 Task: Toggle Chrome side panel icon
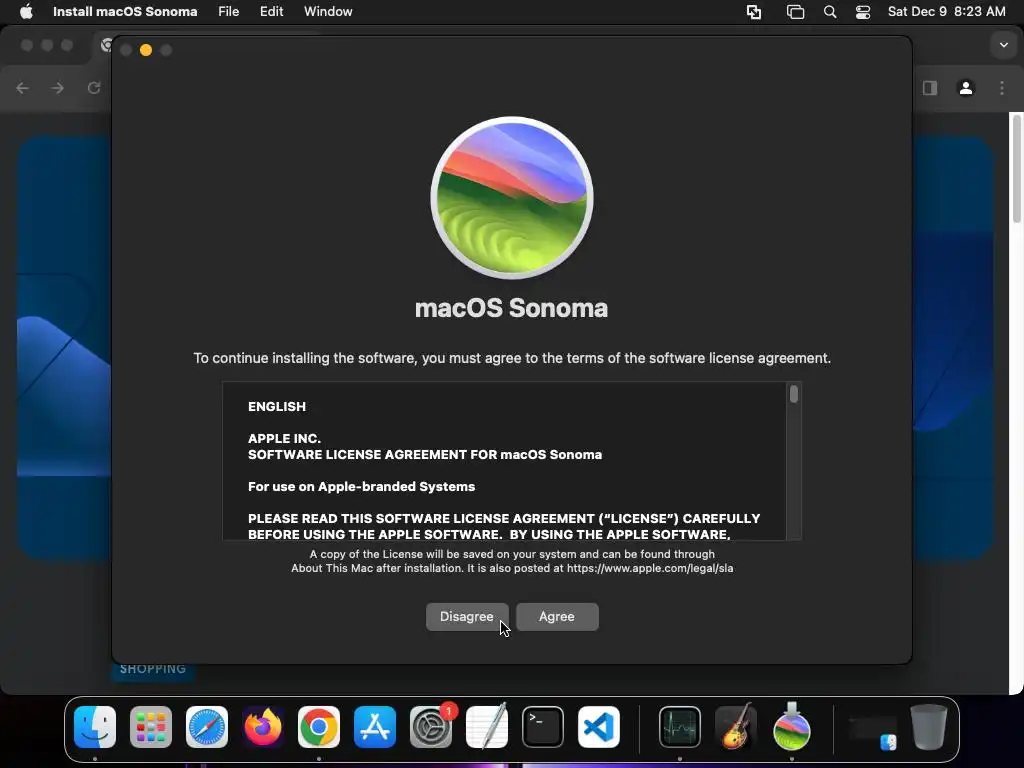930,88
